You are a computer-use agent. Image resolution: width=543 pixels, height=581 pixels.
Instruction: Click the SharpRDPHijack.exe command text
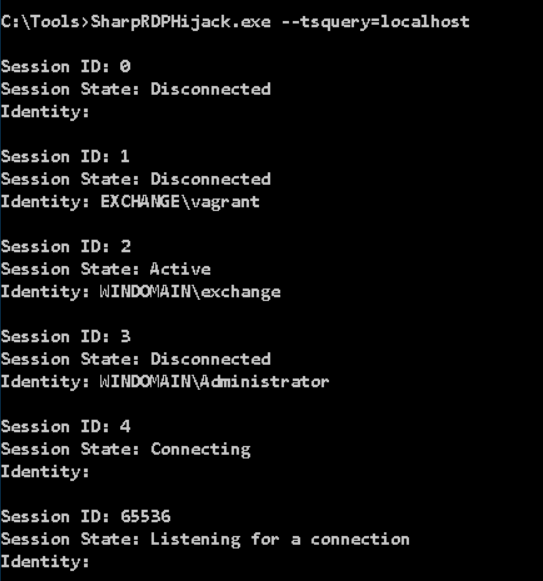click(x=181, y=23)
